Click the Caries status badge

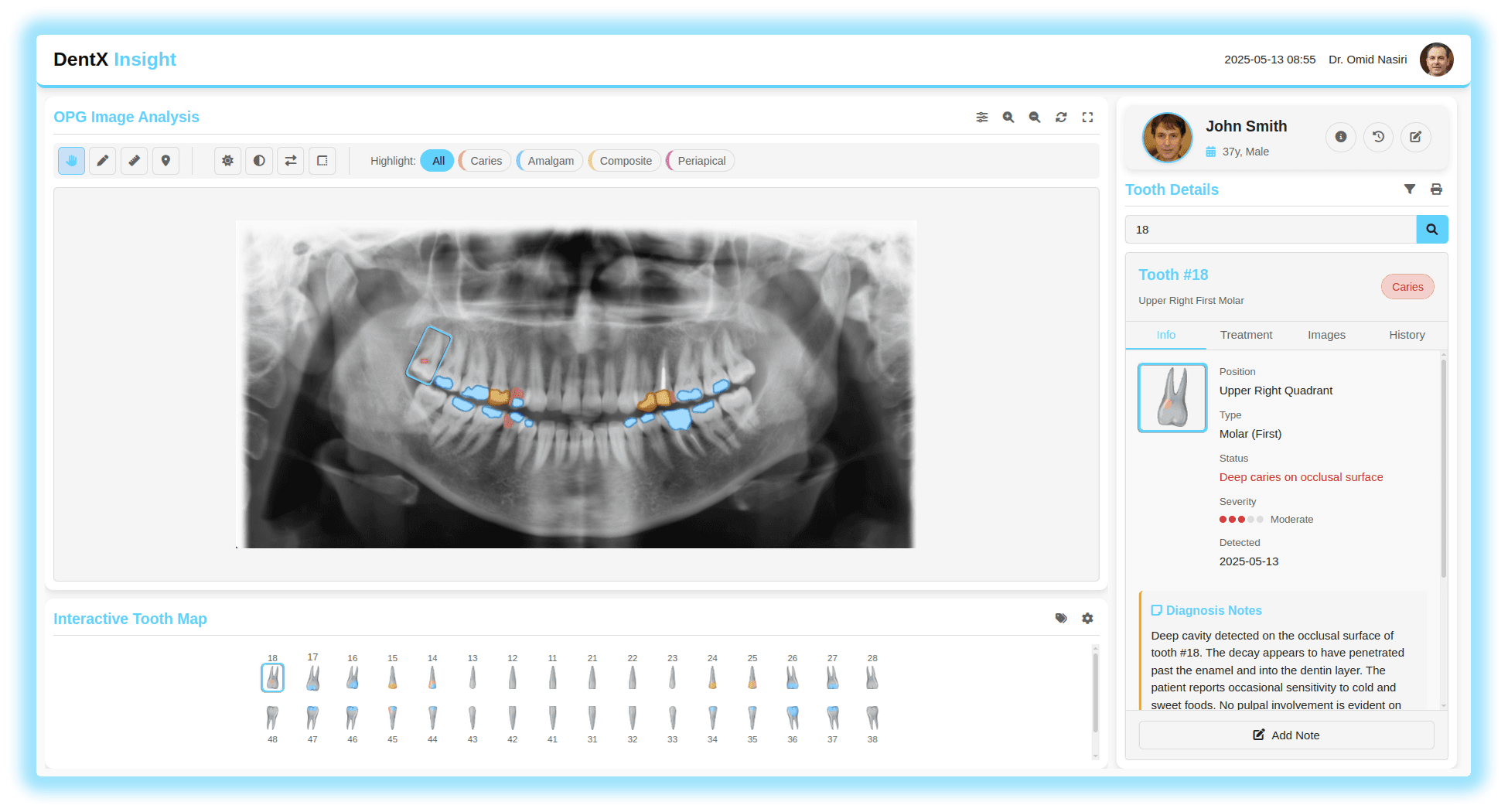[1407, 287]
